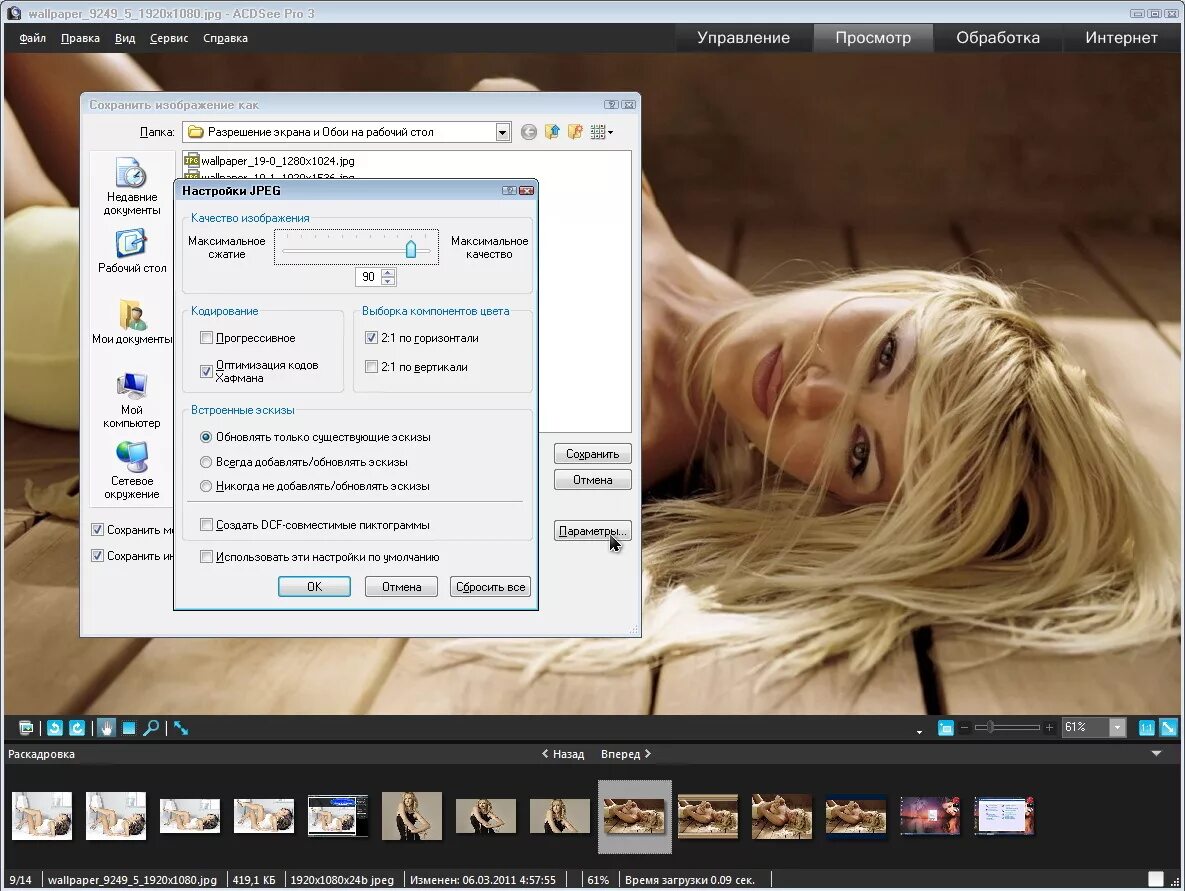Zoom out using the minus icon
This screenshot has width=1185, height=891.
click(964, 728)
